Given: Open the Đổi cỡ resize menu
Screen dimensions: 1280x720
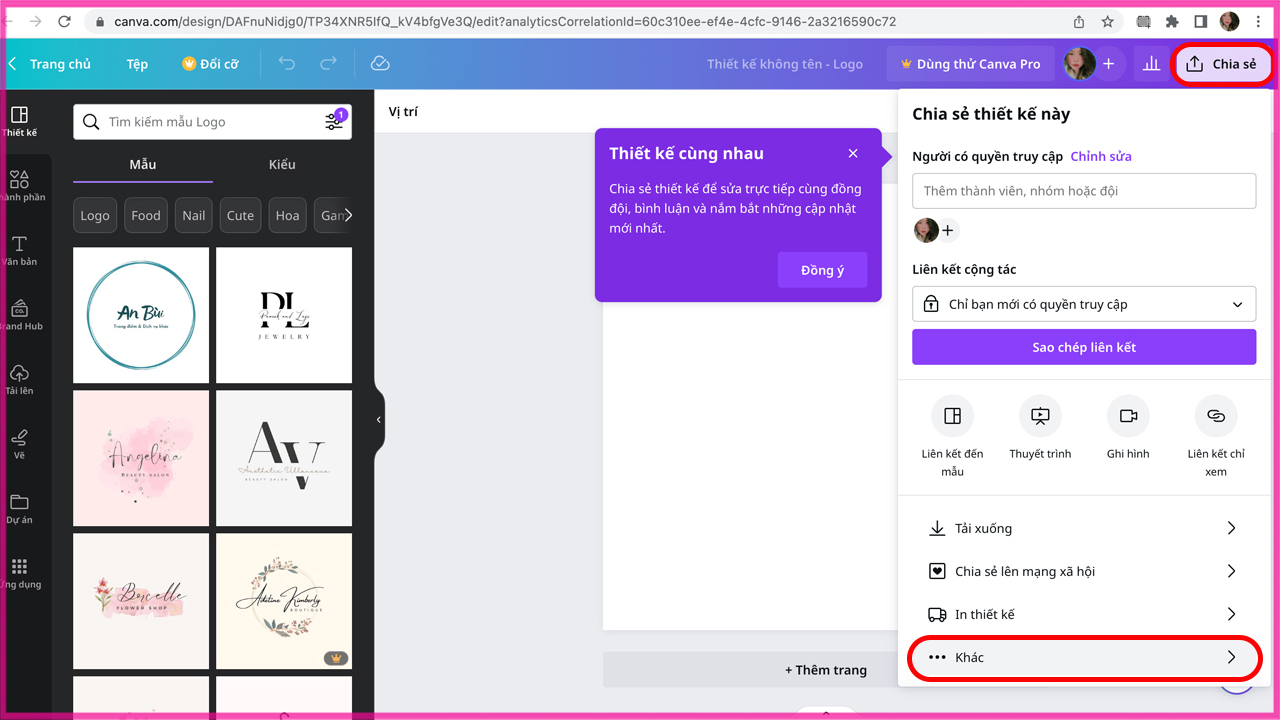Looking at the screenshot, I should point(210,64).
